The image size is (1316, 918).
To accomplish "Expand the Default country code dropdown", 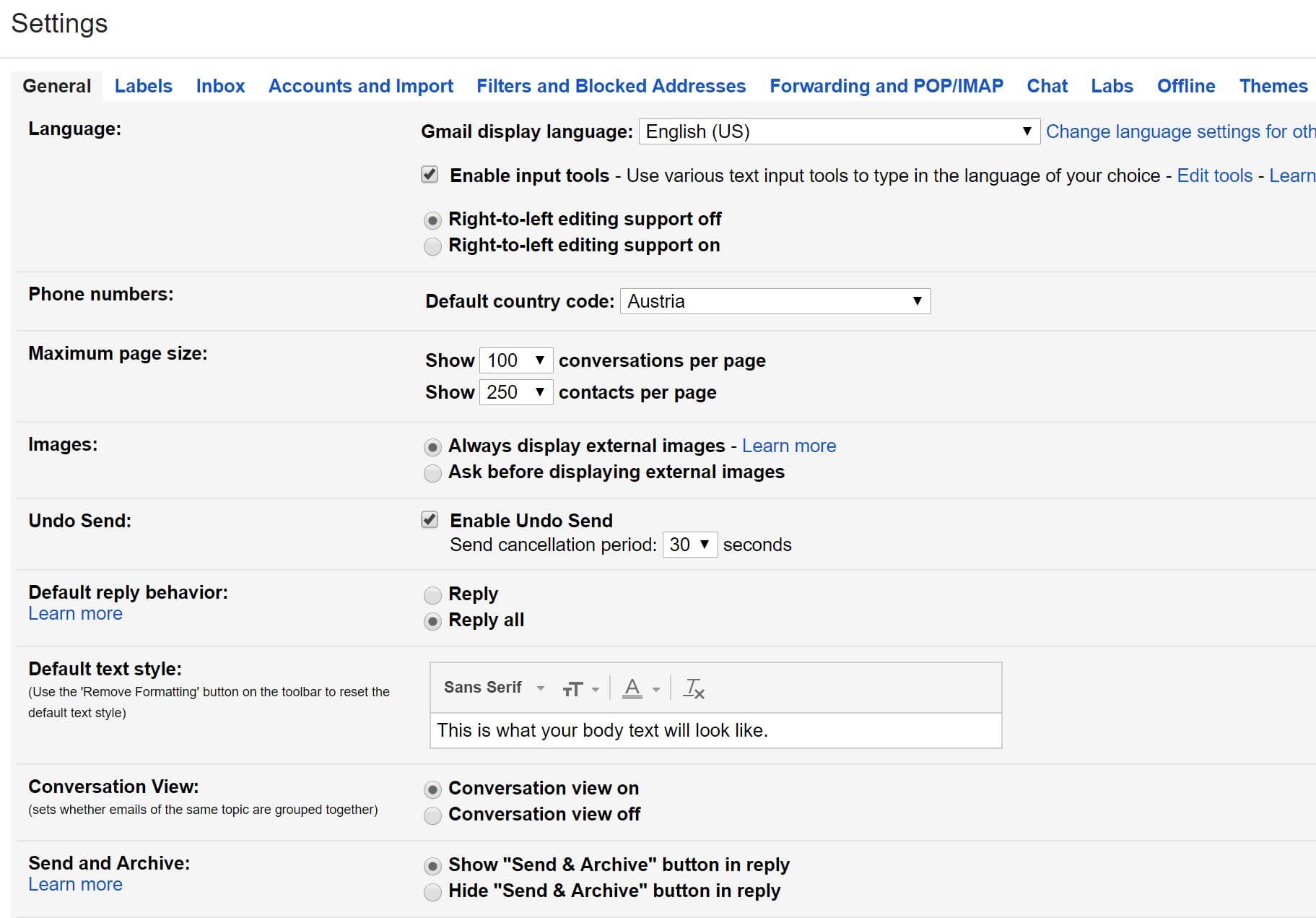I will click(775, 301).
